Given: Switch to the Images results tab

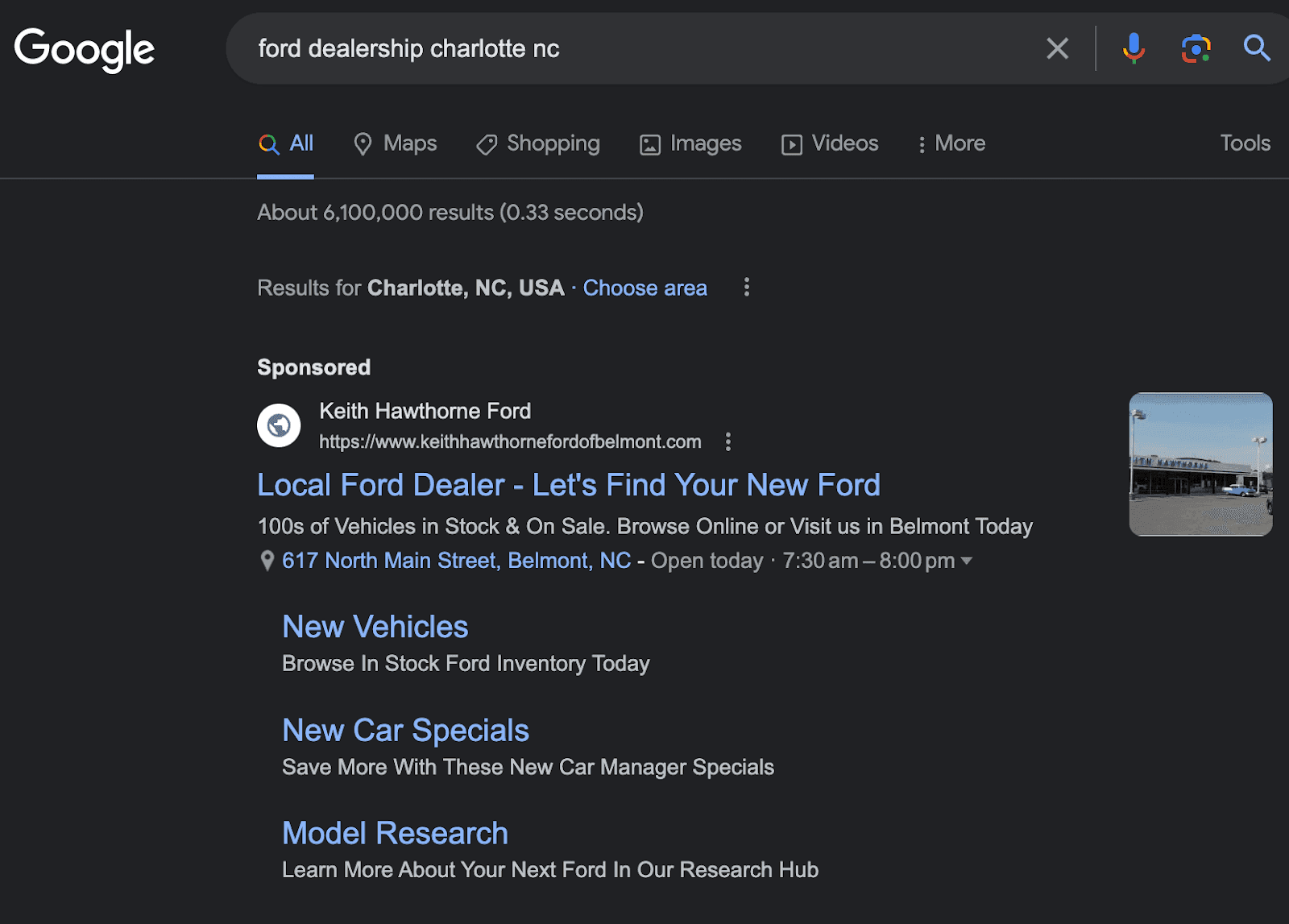Looking at the screenshot, I should (690, 143).
